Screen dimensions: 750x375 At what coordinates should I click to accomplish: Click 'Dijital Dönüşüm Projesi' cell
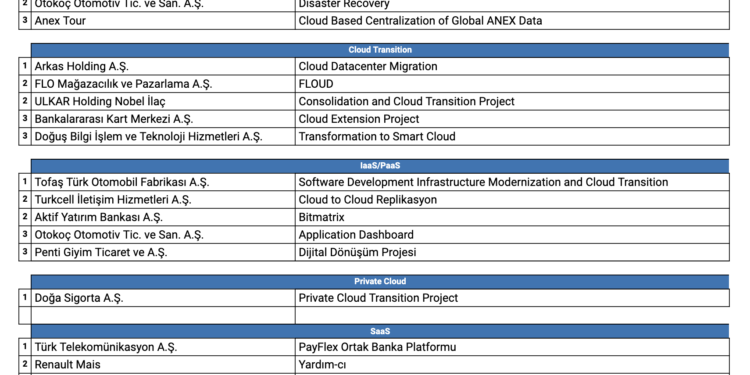pyautogui.click(x=512, y=253)
